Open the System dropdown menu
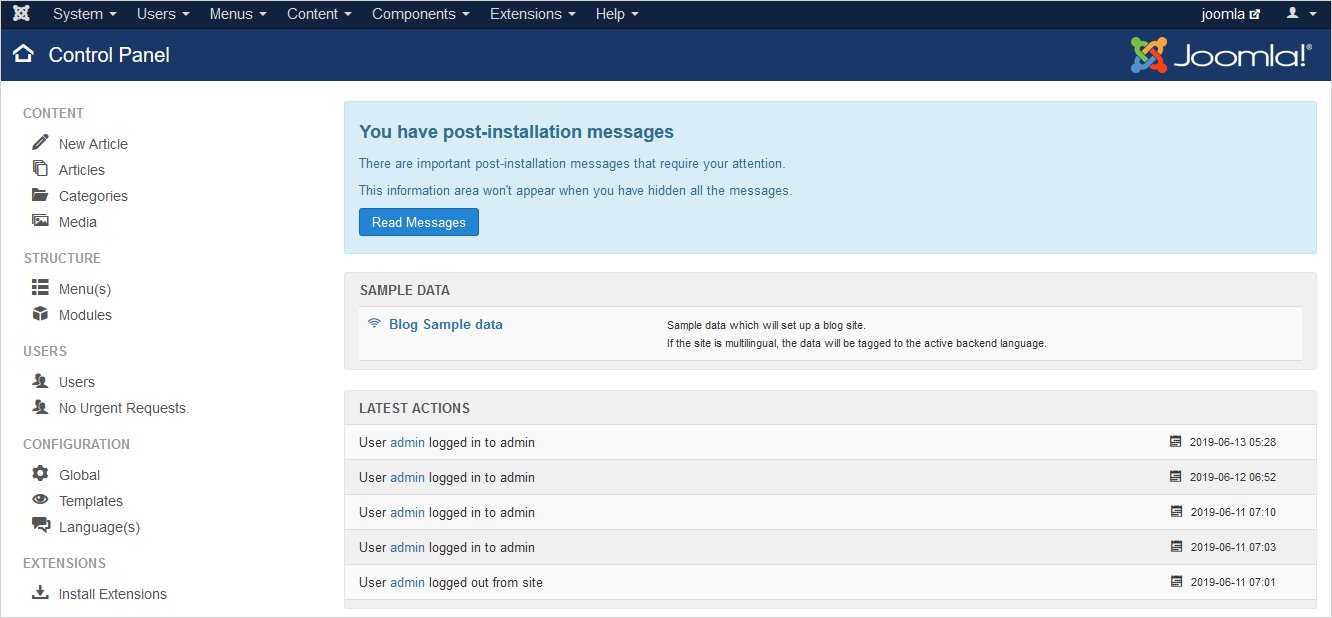 click(84, 14)
